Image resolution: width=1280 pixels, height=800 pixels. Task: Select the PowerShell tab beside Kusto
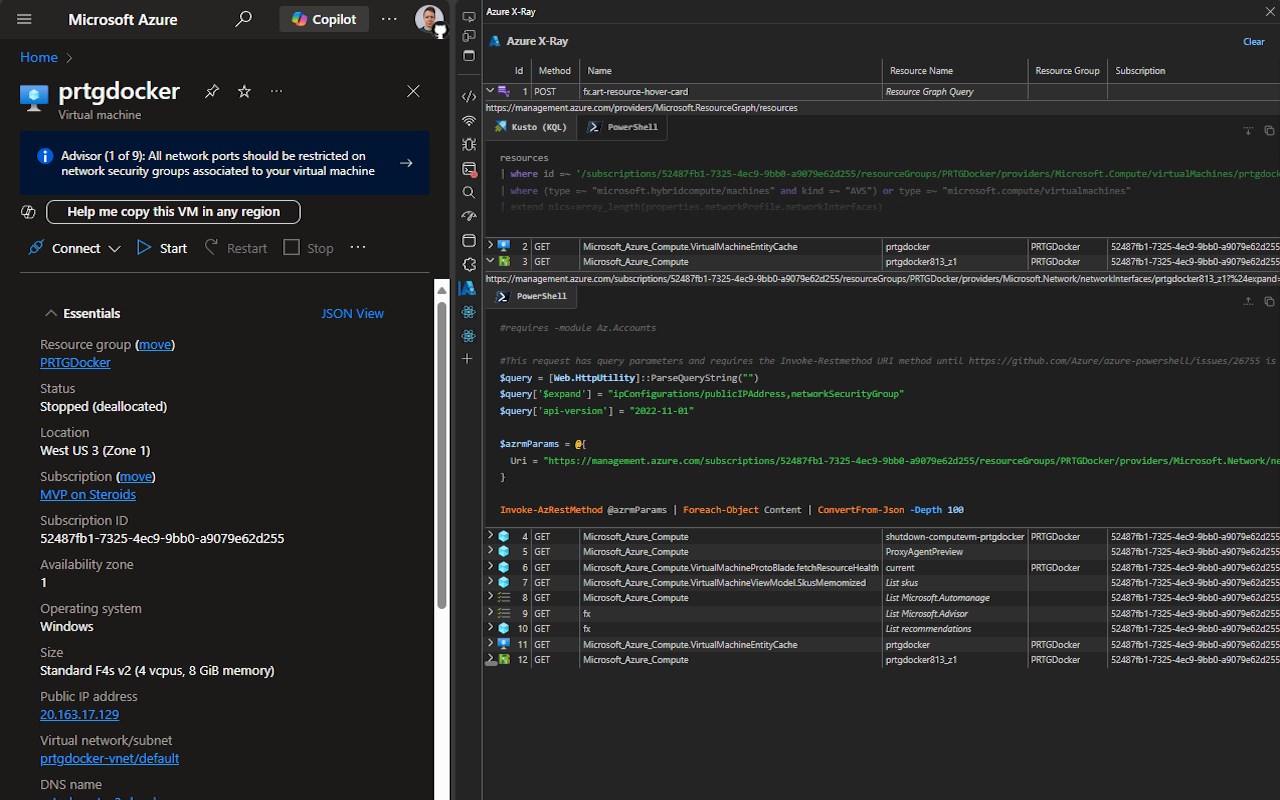(623, 127)
